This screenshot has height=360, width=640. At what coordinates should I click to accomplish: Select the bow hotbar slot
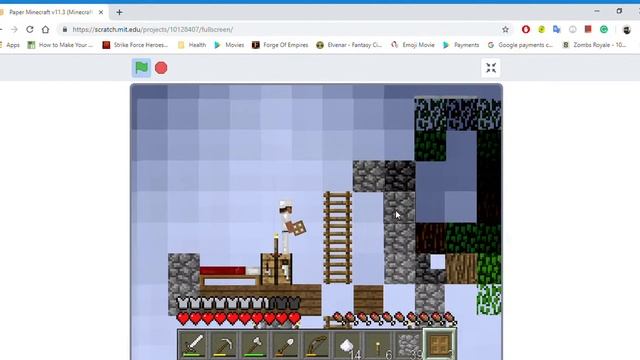pos(317,345)
